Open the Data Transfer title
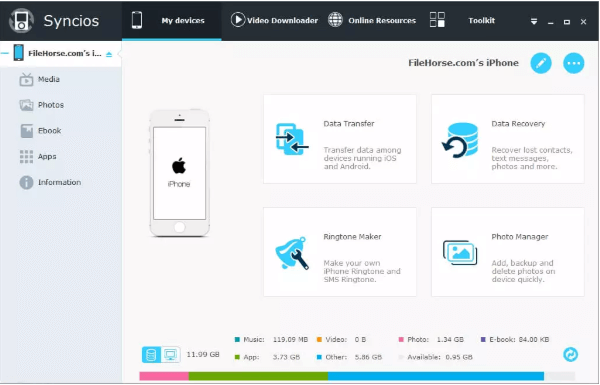The image size is (600, 385). point(349,124)
